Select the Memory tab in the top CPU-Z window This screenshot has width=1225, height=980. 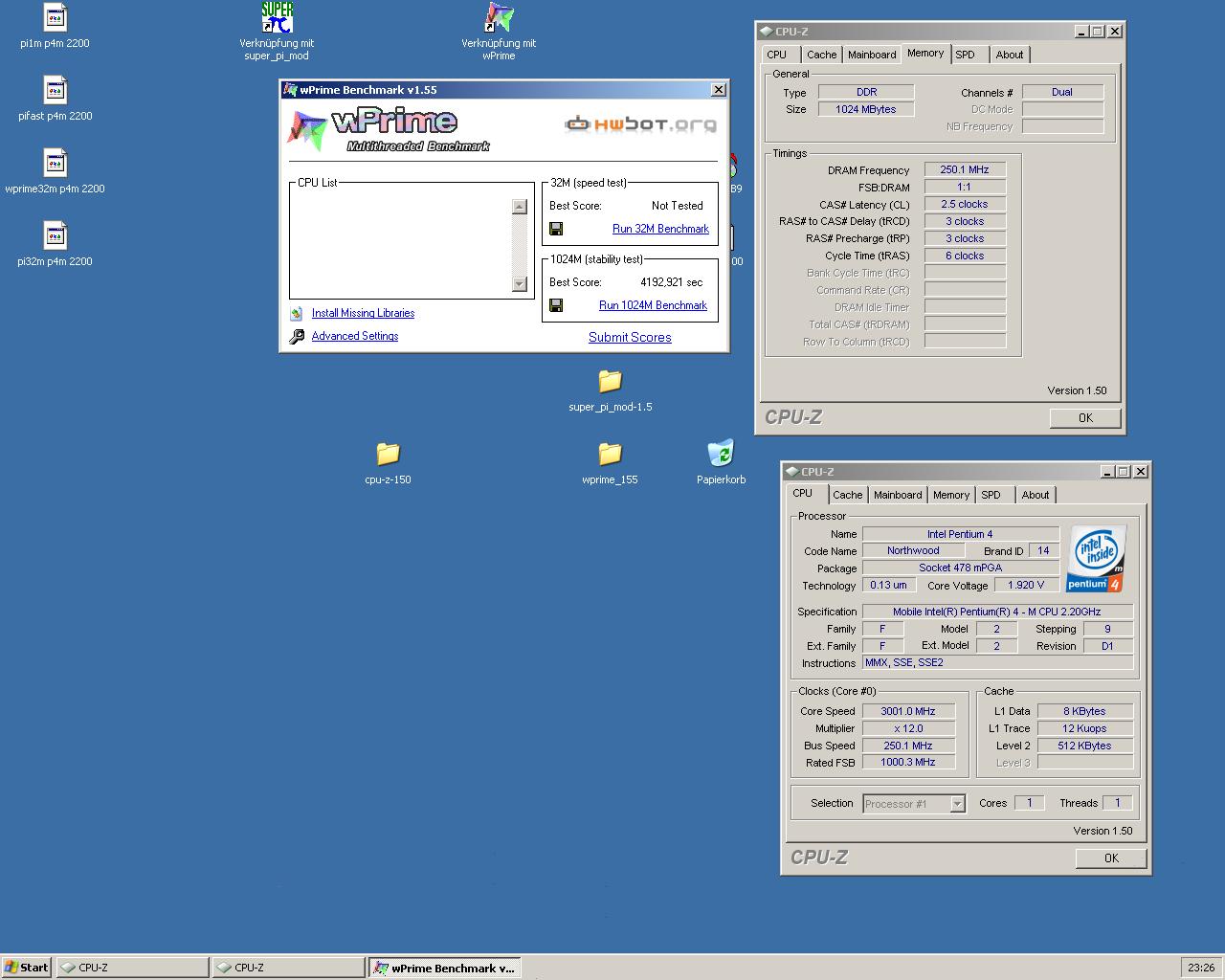(x=925, y=54)
